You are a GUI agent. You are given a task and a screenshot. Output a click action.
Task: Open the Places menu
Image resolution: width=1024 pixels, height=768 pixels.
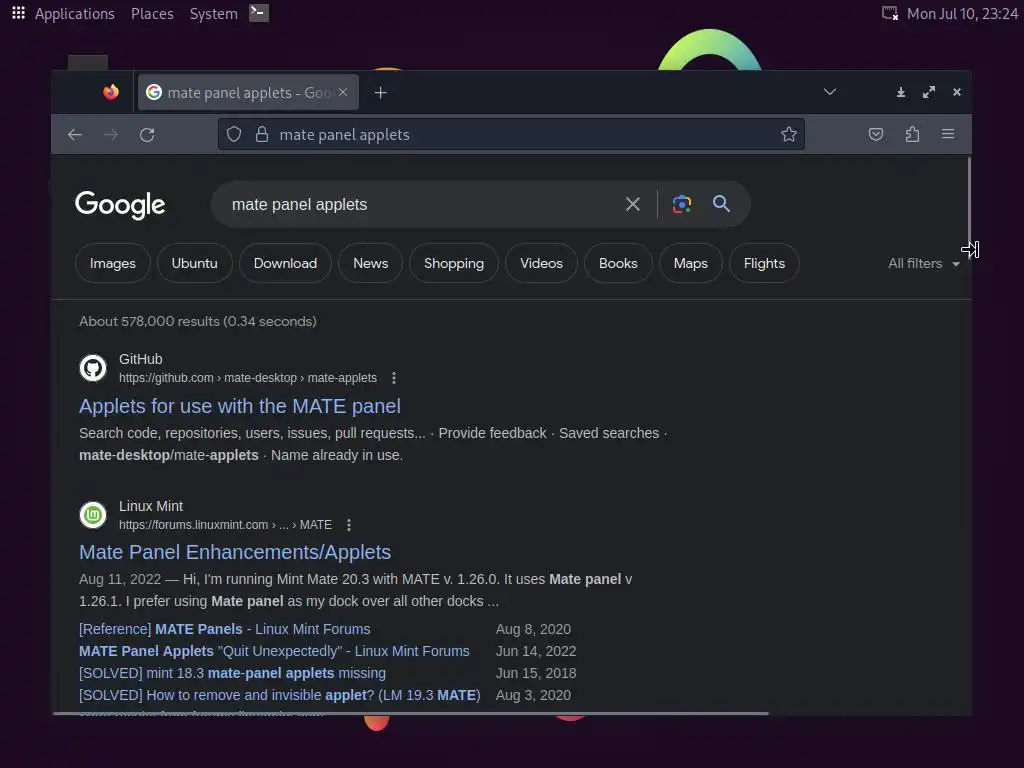pyautogui.click(x=152, y=14)
